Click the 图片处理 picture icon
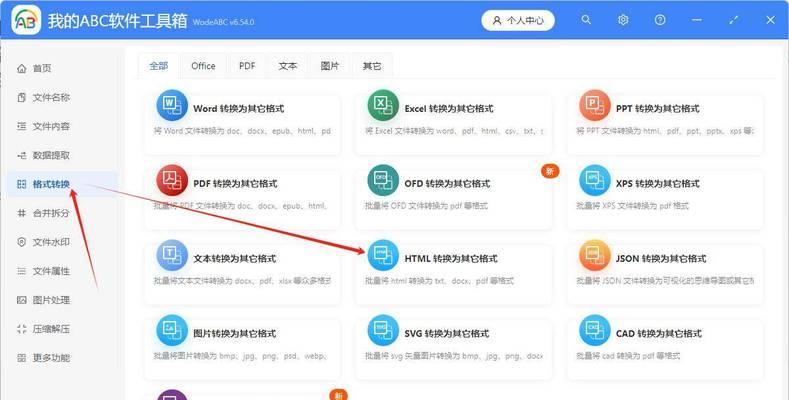Screen dimensions: 789x400 pos(22,300)
